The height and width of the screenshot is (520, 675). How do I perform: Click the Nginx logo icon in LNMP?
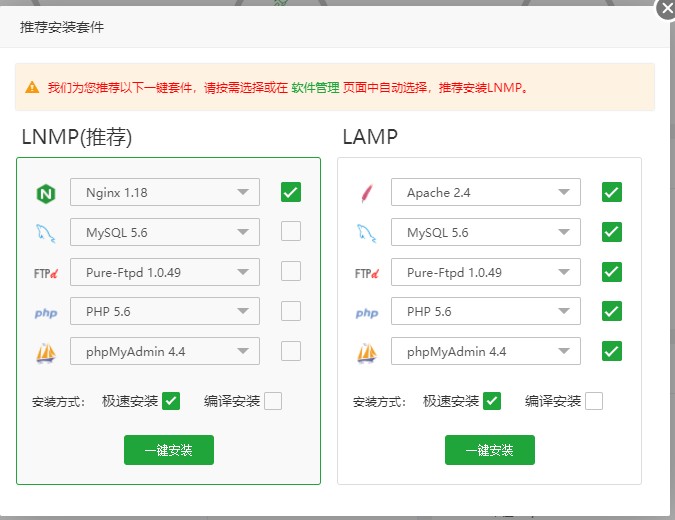click(46, 194)
